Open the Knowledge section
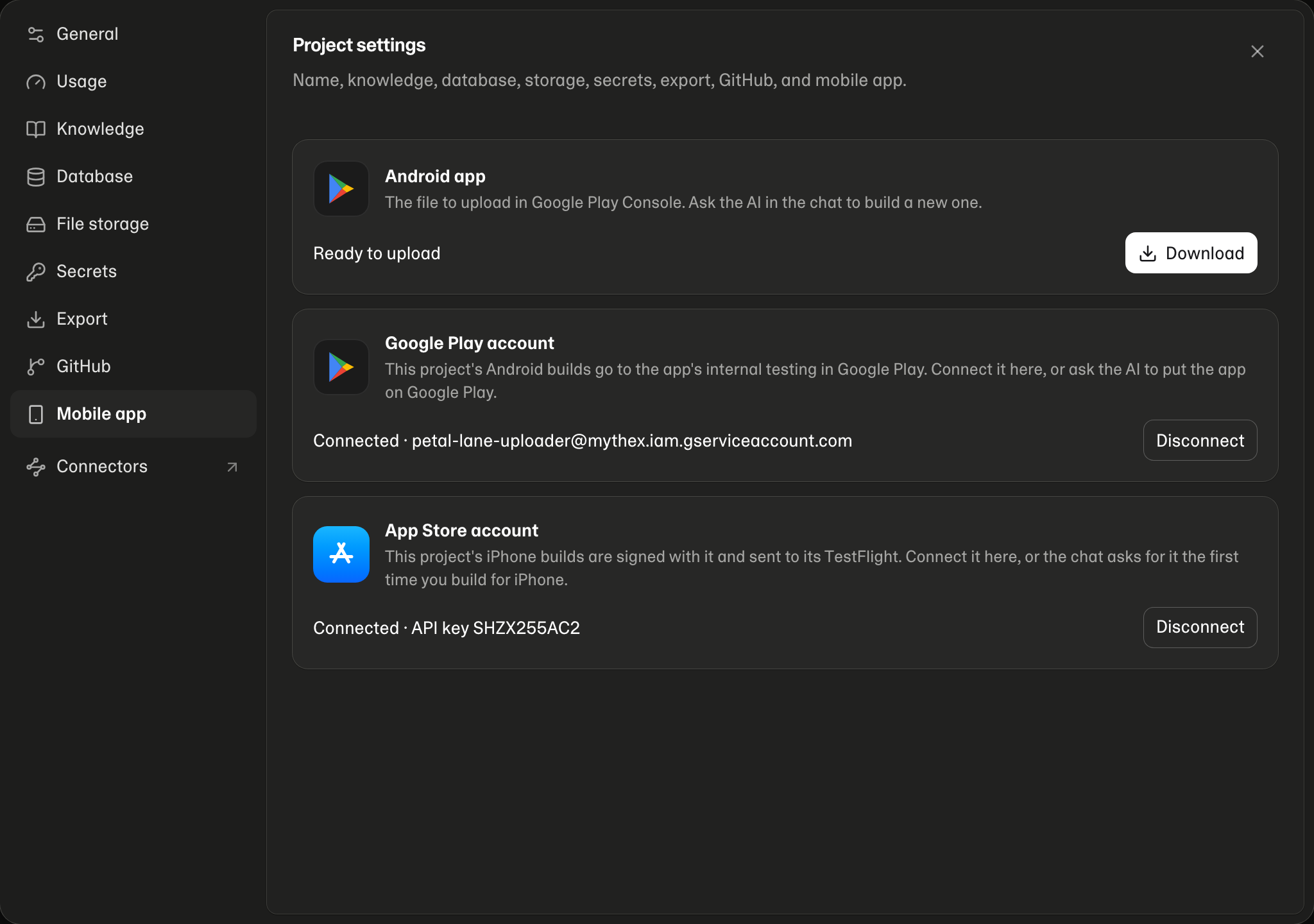The width and height of the screenshot is (1314, 924). coord(133,129)
